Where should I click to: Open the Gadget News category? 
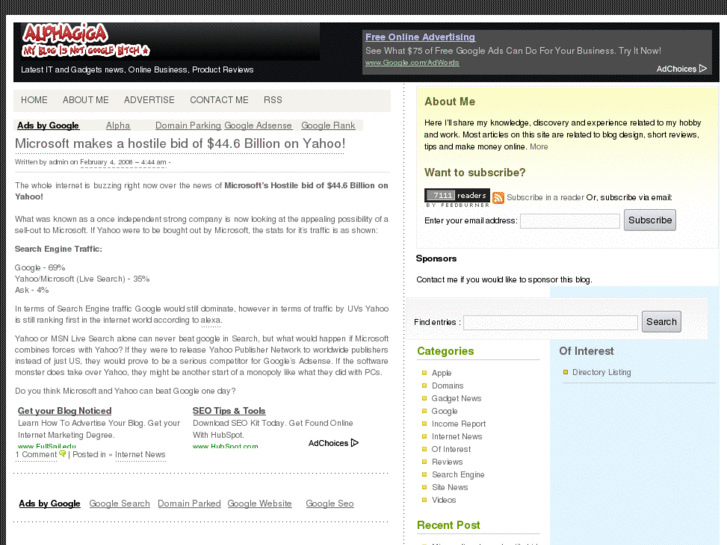point(456,398)
